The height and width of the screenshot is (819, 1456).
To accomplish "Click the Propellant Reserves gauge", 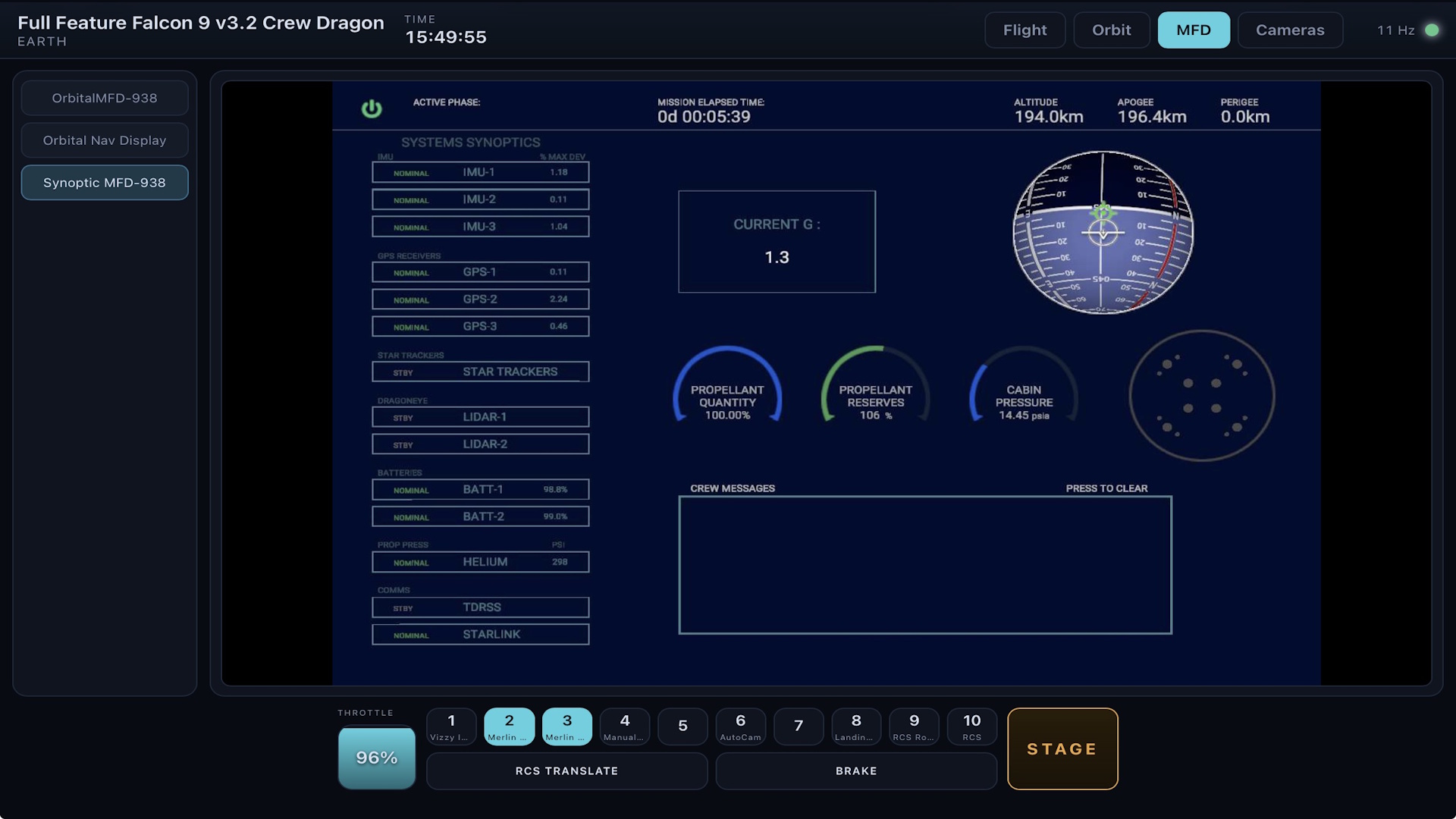I will tap(875, 385).
